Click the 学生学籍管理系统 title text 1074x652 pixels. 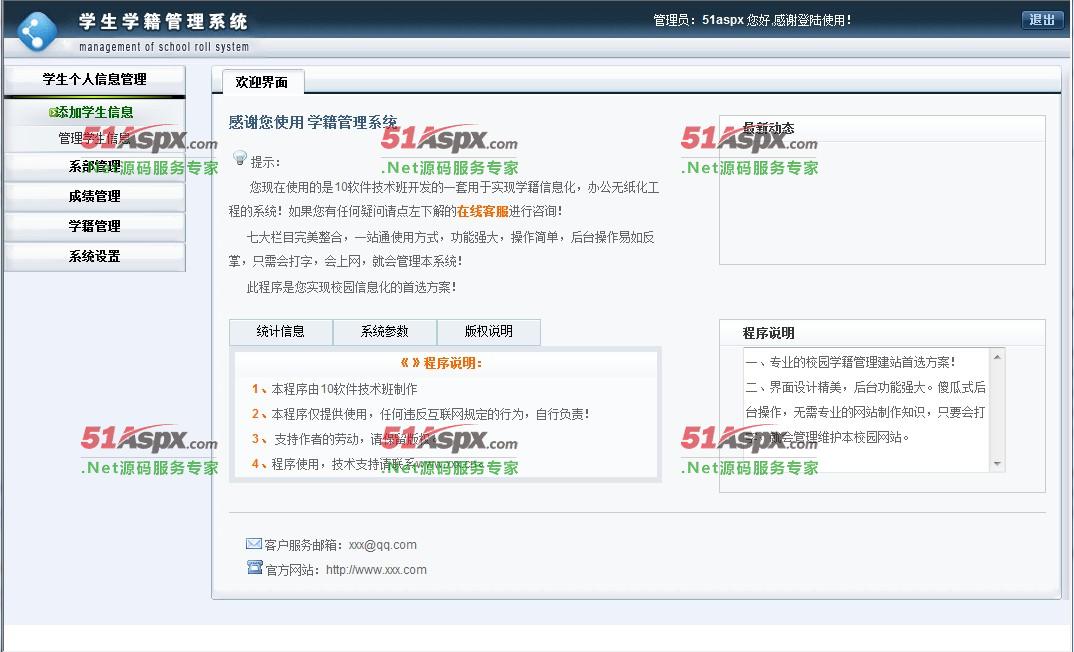point(163,21)
